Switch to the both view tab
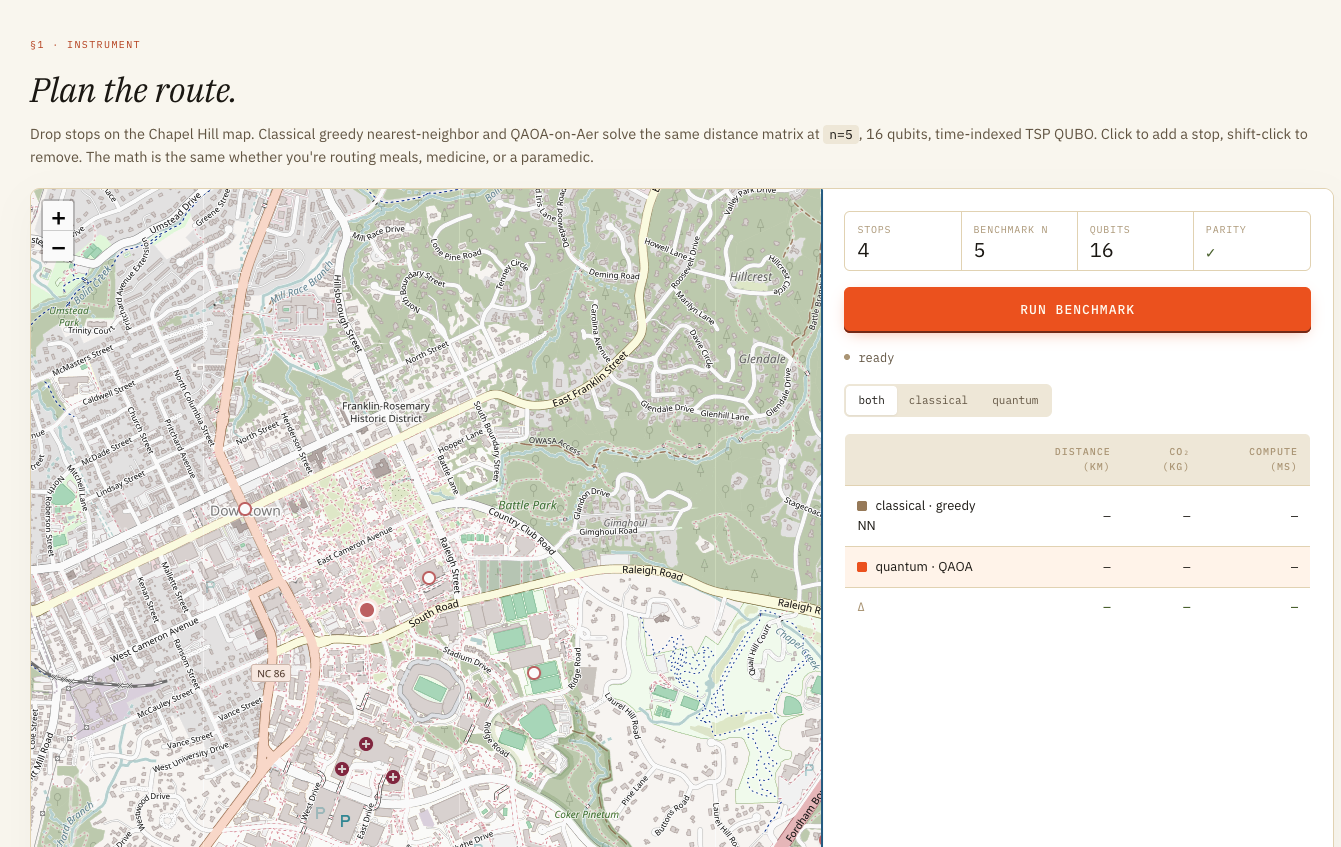1341x847 pixels. pyautogui.click(x=871, y=400)
